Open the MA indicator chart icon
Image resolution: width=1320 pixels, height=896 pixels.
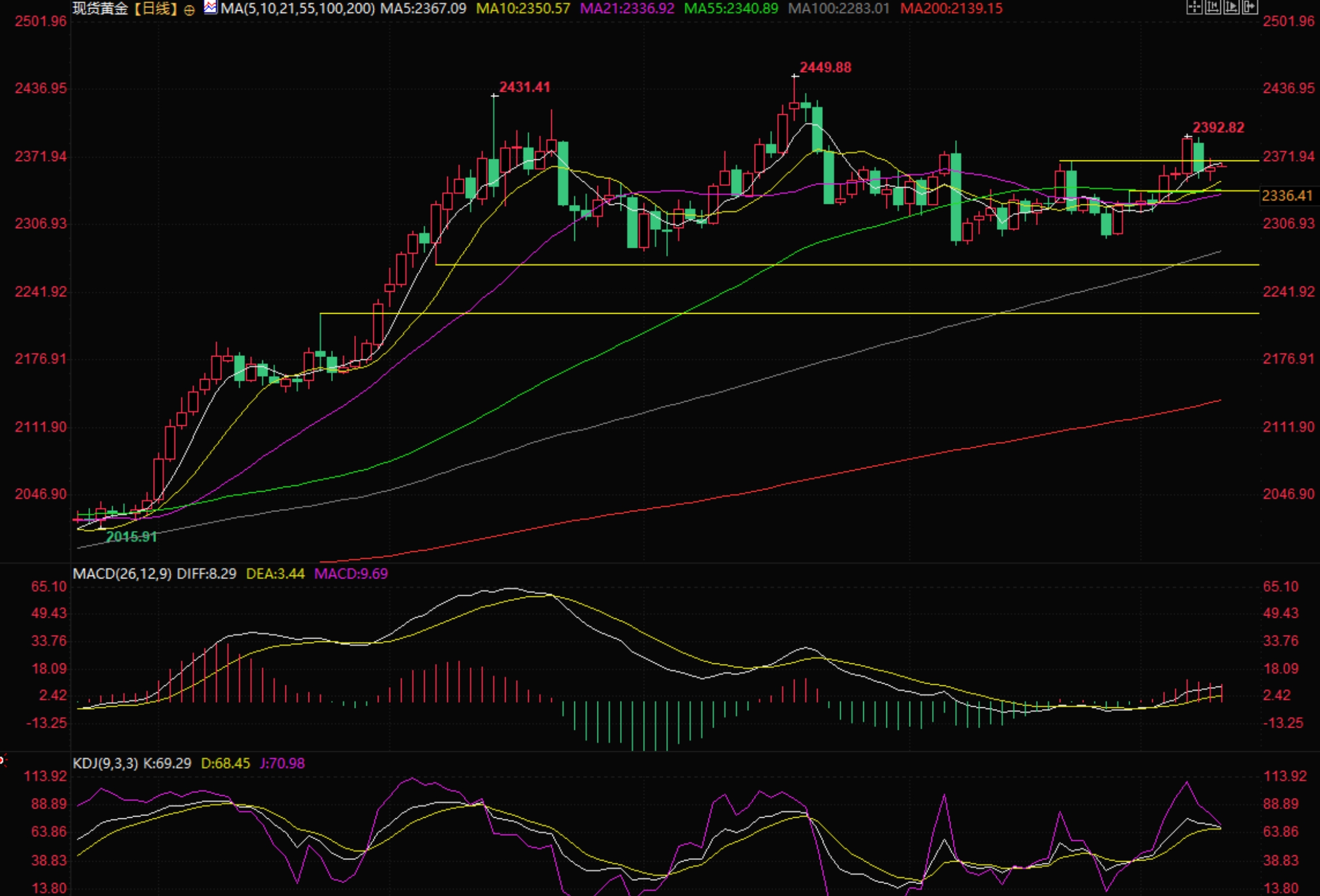[210, 7]
